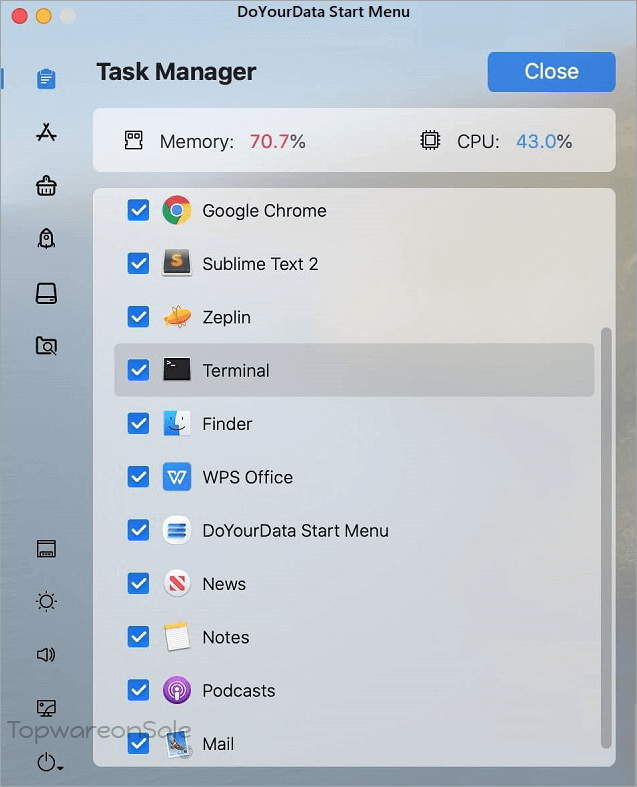Click the 70.7% memory usage value
This screenshot has height=787, width=637.
277,142
